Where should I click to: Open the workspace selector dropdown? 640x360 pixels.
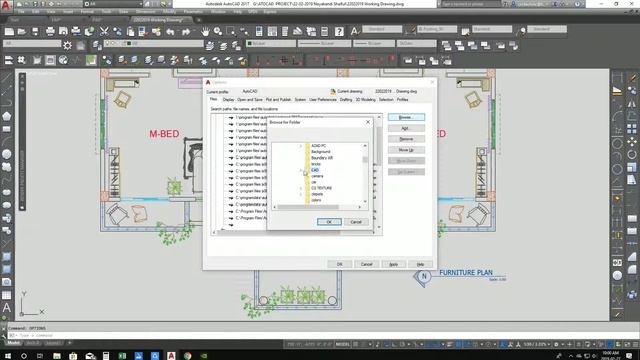point(32,43)
